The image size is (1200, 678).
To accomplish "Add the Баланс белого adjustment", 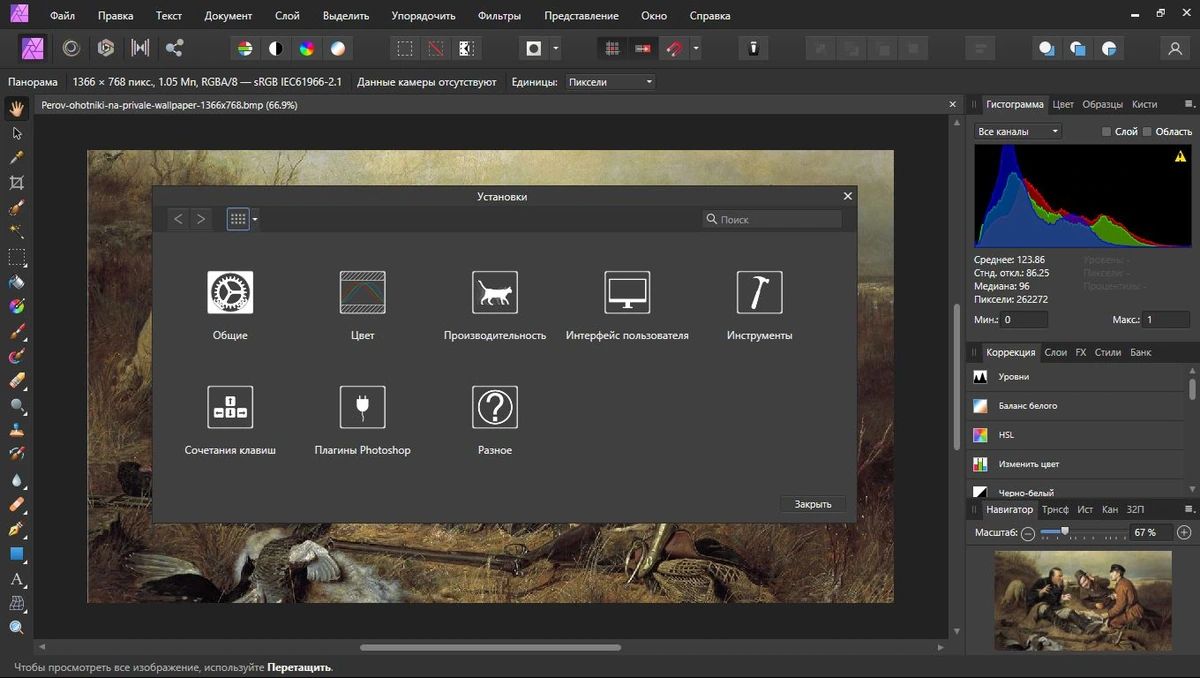I will (x=1079, y=406).
